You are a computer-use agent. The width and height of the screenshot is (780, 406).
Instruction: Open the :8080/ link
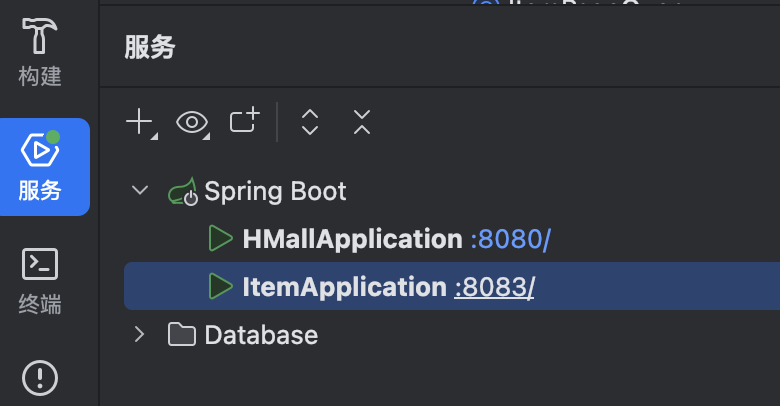click(510, 239)
